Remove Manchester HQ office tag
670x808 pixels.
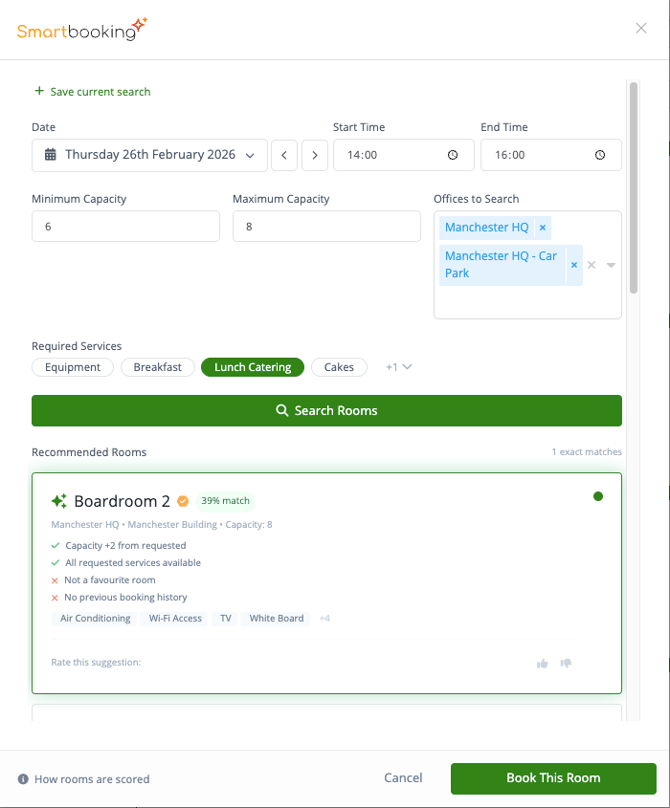542,228
